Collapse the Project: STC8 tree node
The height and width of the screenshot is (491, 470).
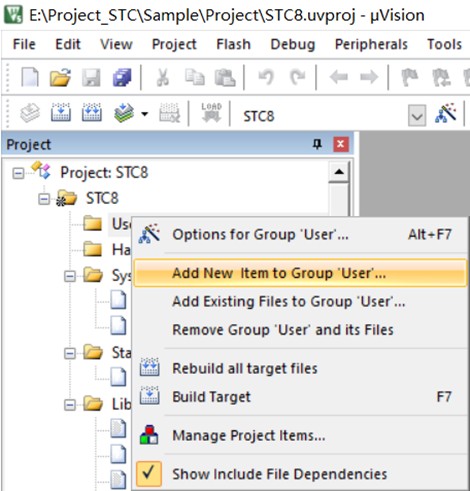[18, 174]
